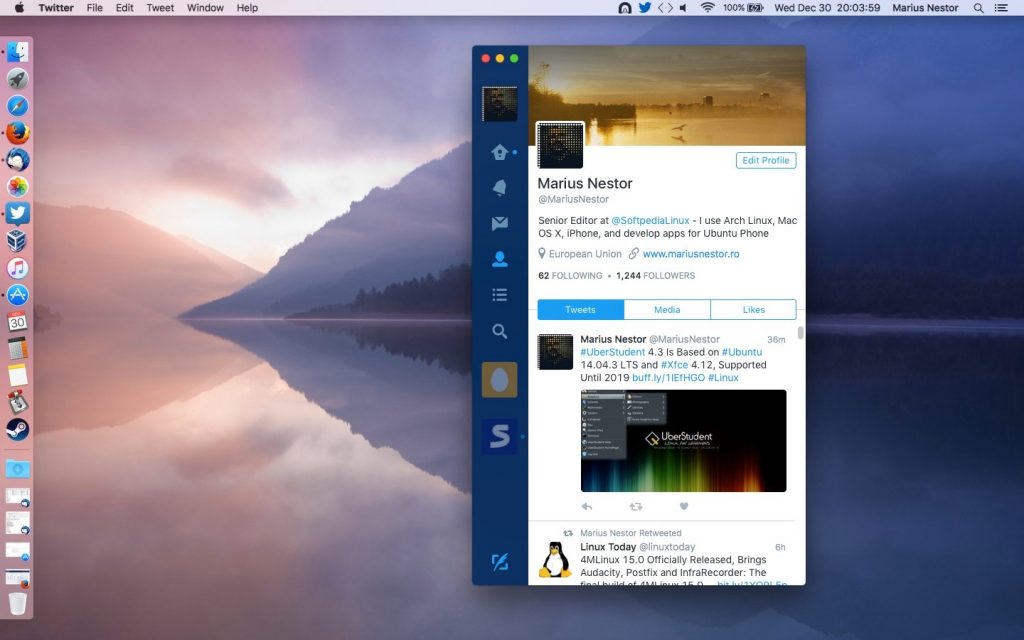Switch to the Media tab
1024x640 pixels.
point(667,310)
